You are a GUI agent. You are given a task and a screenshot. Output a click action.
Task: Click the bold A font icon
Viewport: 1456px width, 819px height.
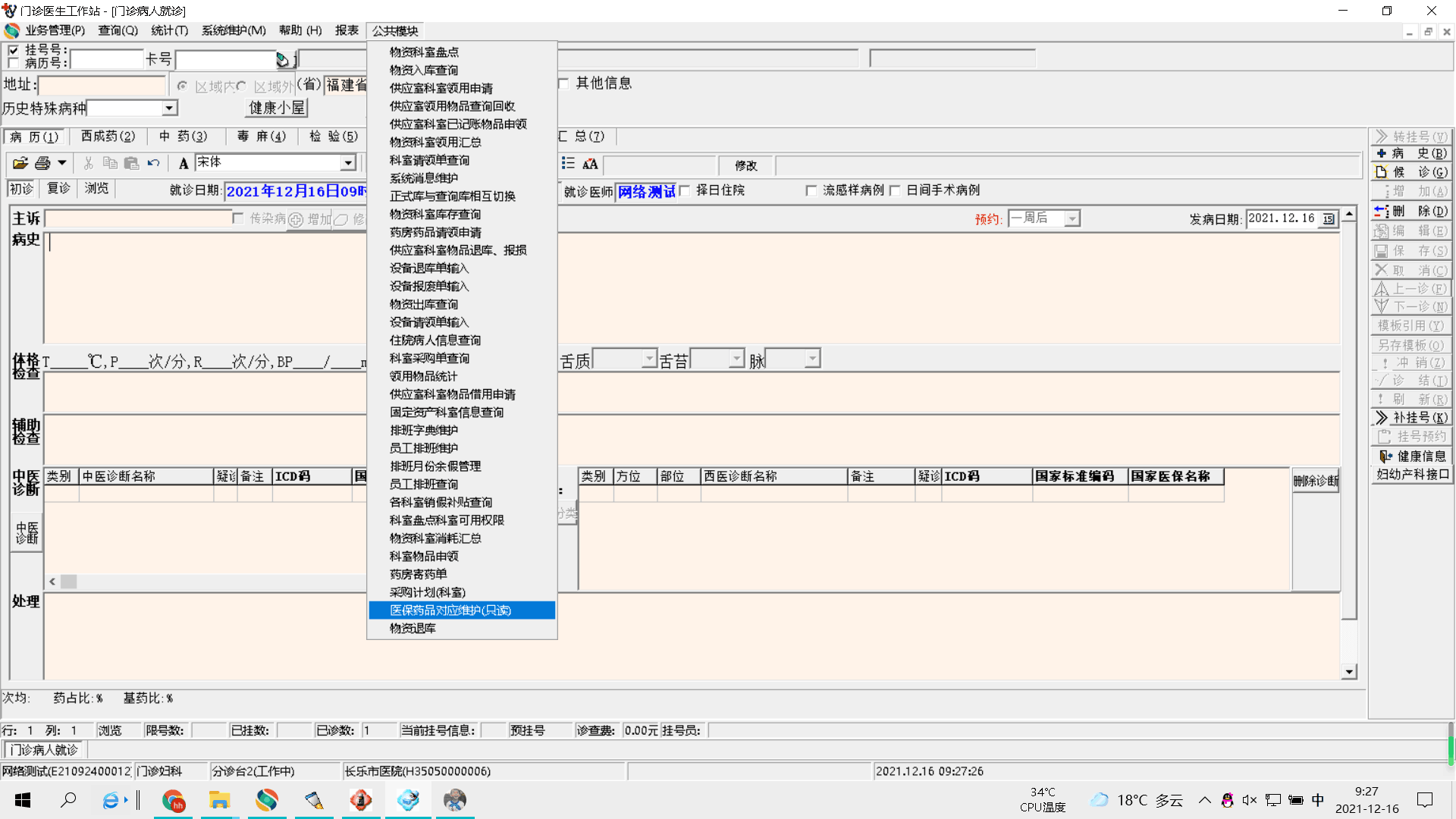coord(184,163)
